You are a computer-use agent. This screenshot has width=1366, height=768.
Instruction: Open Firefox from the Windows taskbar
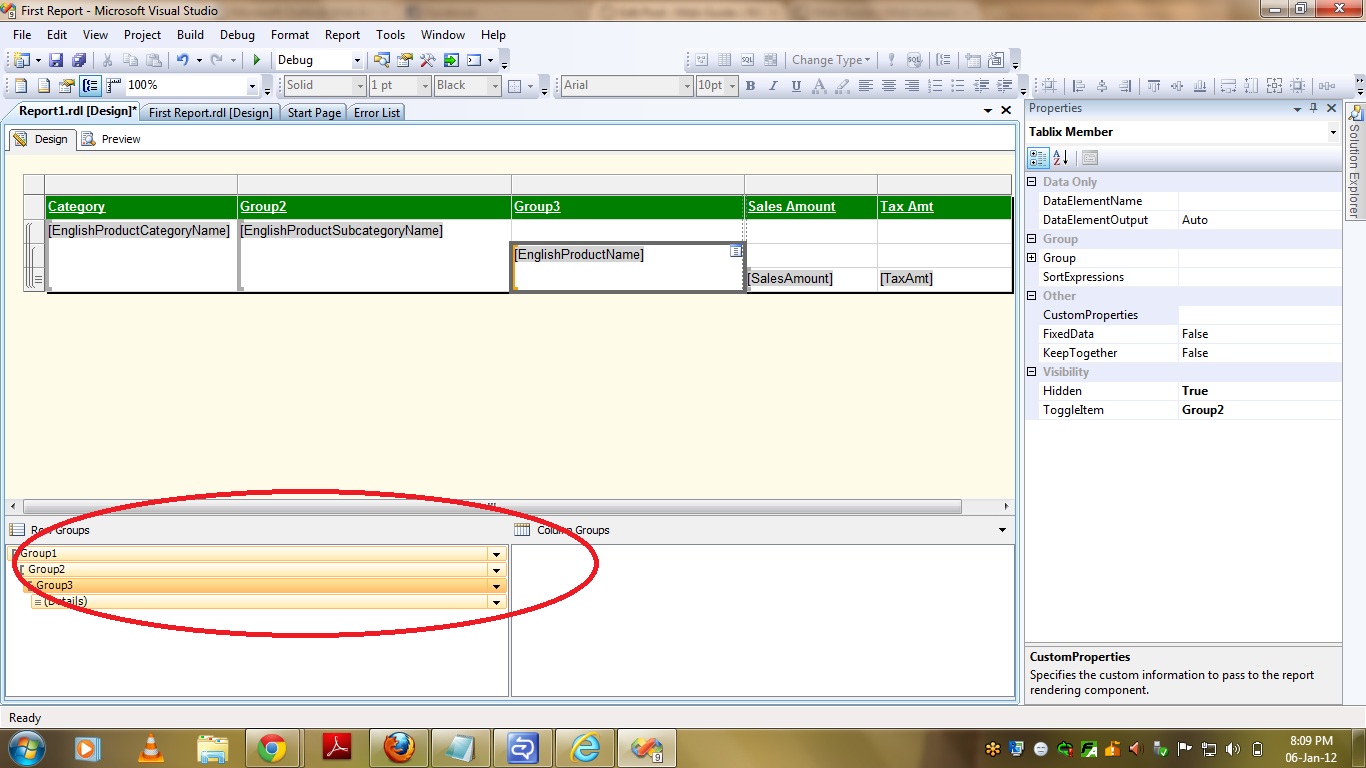tap(398, 747)
